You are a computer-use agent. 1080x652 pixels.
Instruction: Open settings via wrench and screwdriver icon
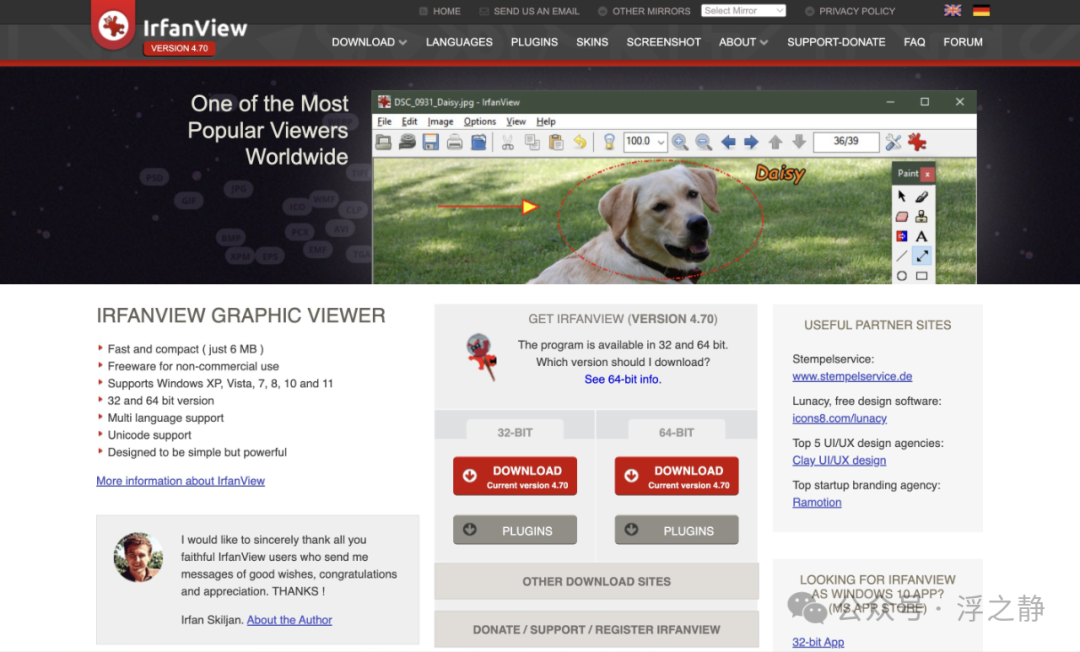point(893,143)
